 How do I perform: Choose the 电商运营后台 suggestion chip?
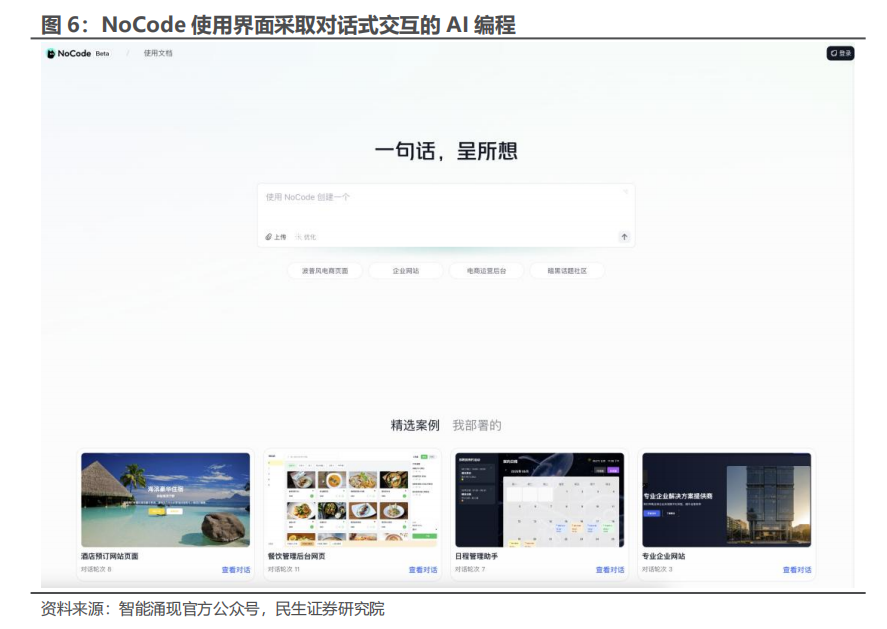coord(486,271)
